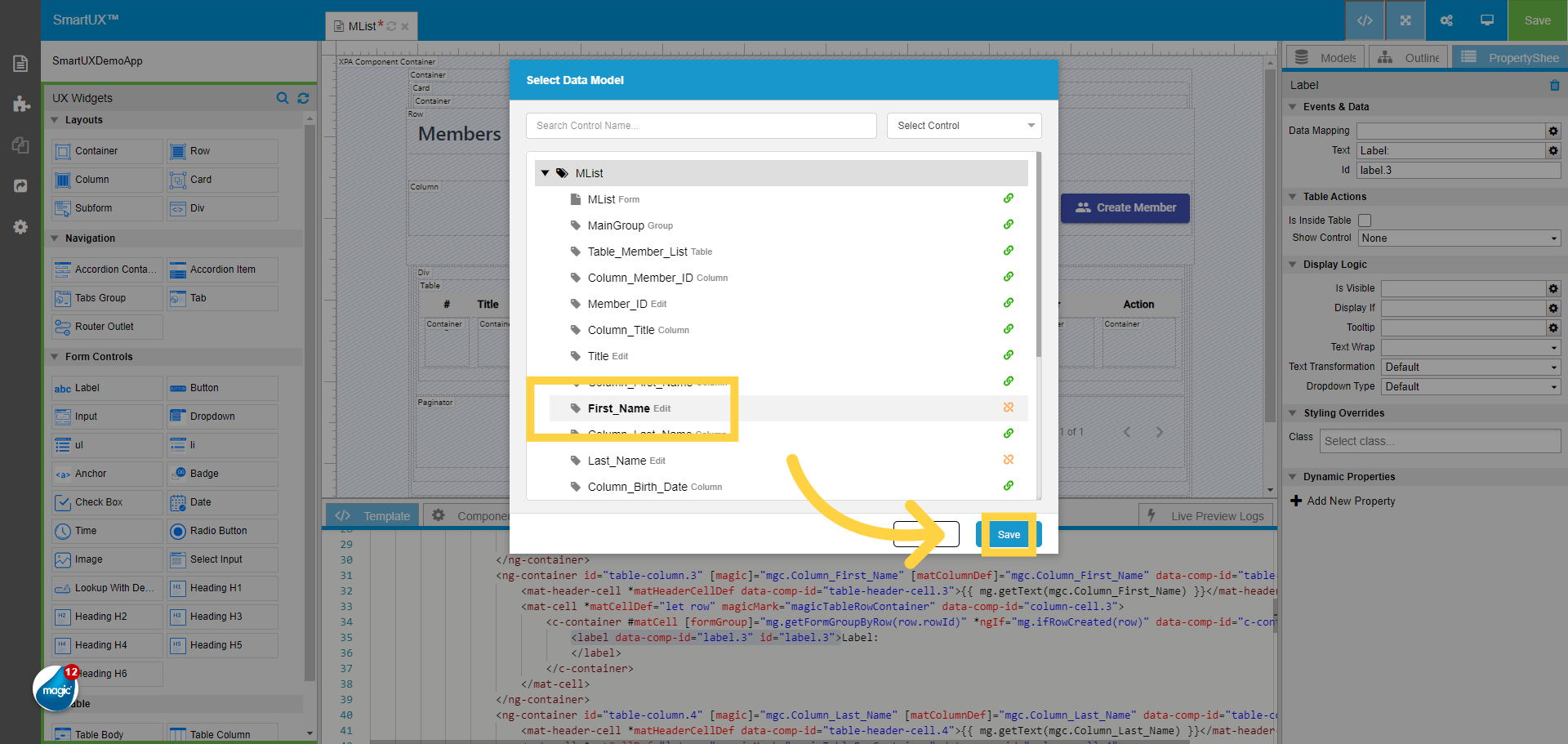Select the Code view icon in top toolbar
Screen dimensions: 1568x744
1365,20
